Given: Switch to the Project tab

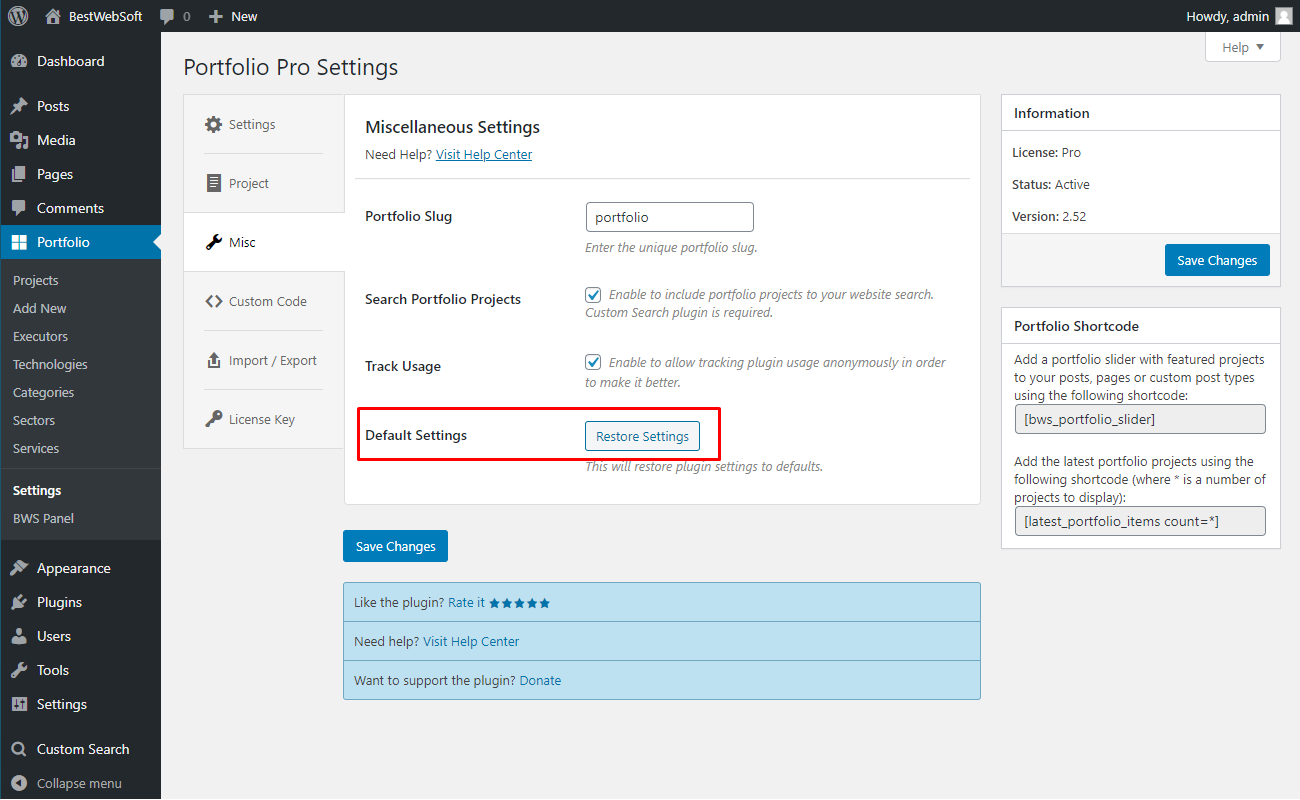Looking at the screenshot, I should point(264,183).
